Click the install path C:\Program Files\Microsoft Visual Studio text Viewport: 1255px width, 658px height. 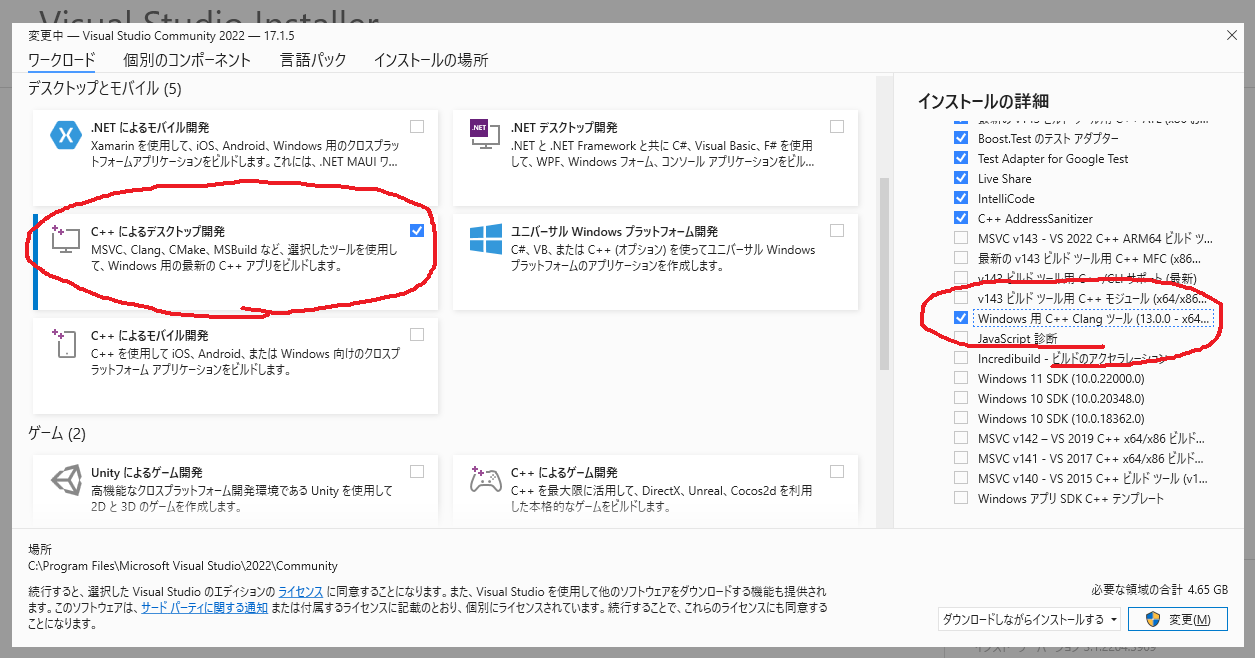183,565
